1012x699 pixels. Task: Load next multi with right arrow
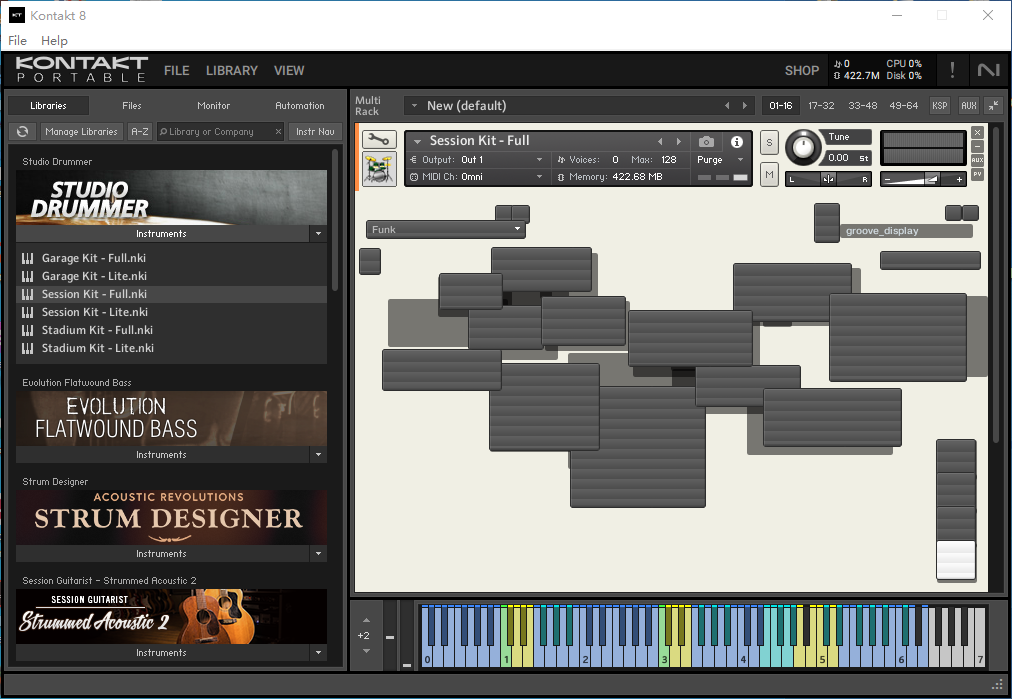pos(745,105)
